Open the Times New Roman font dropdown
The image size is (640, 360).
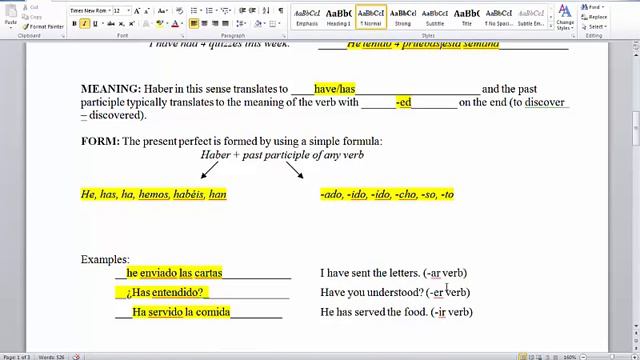pos(109,11)
